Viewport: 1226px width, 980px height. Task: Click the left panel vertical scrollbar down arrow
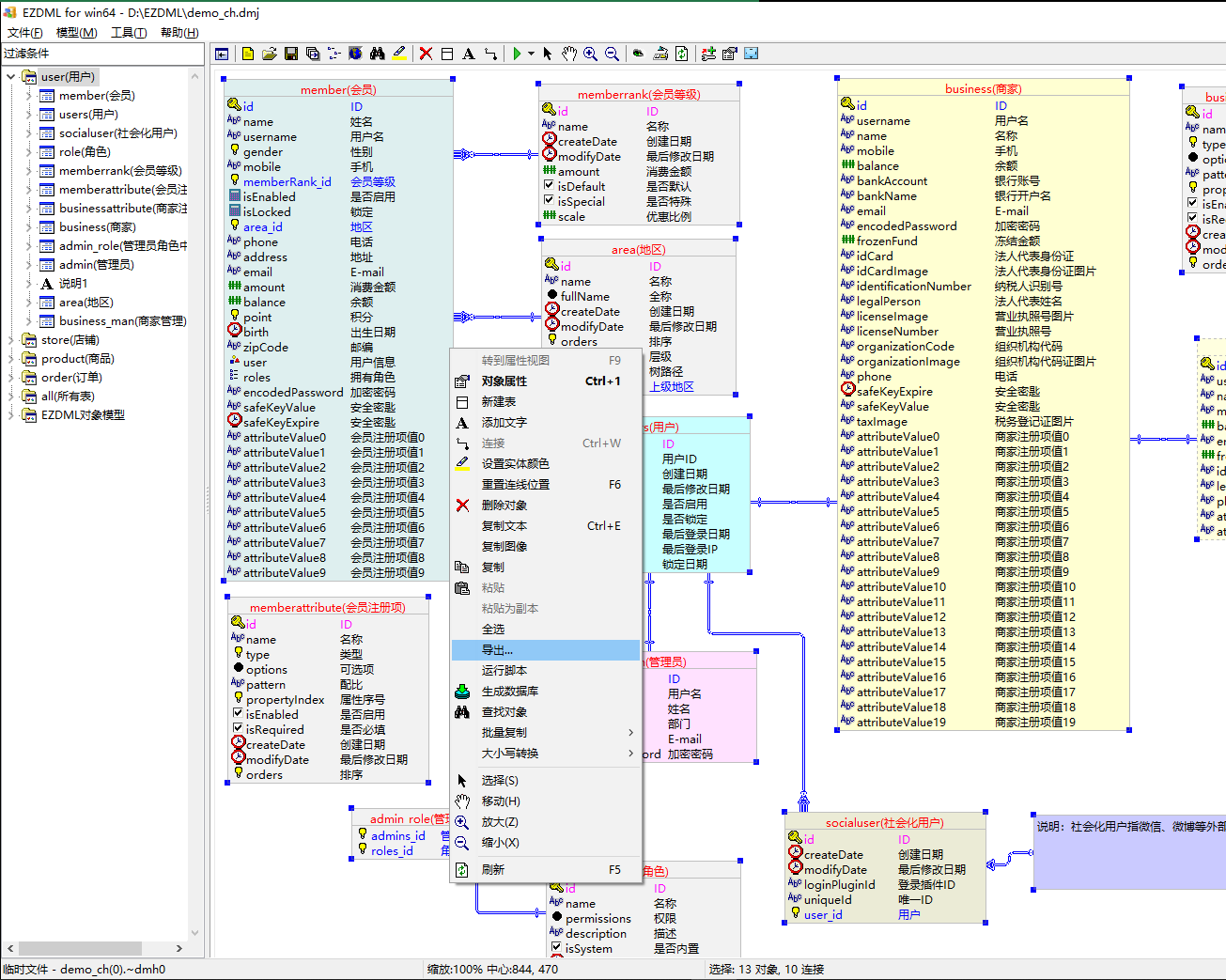pos(195,933)
